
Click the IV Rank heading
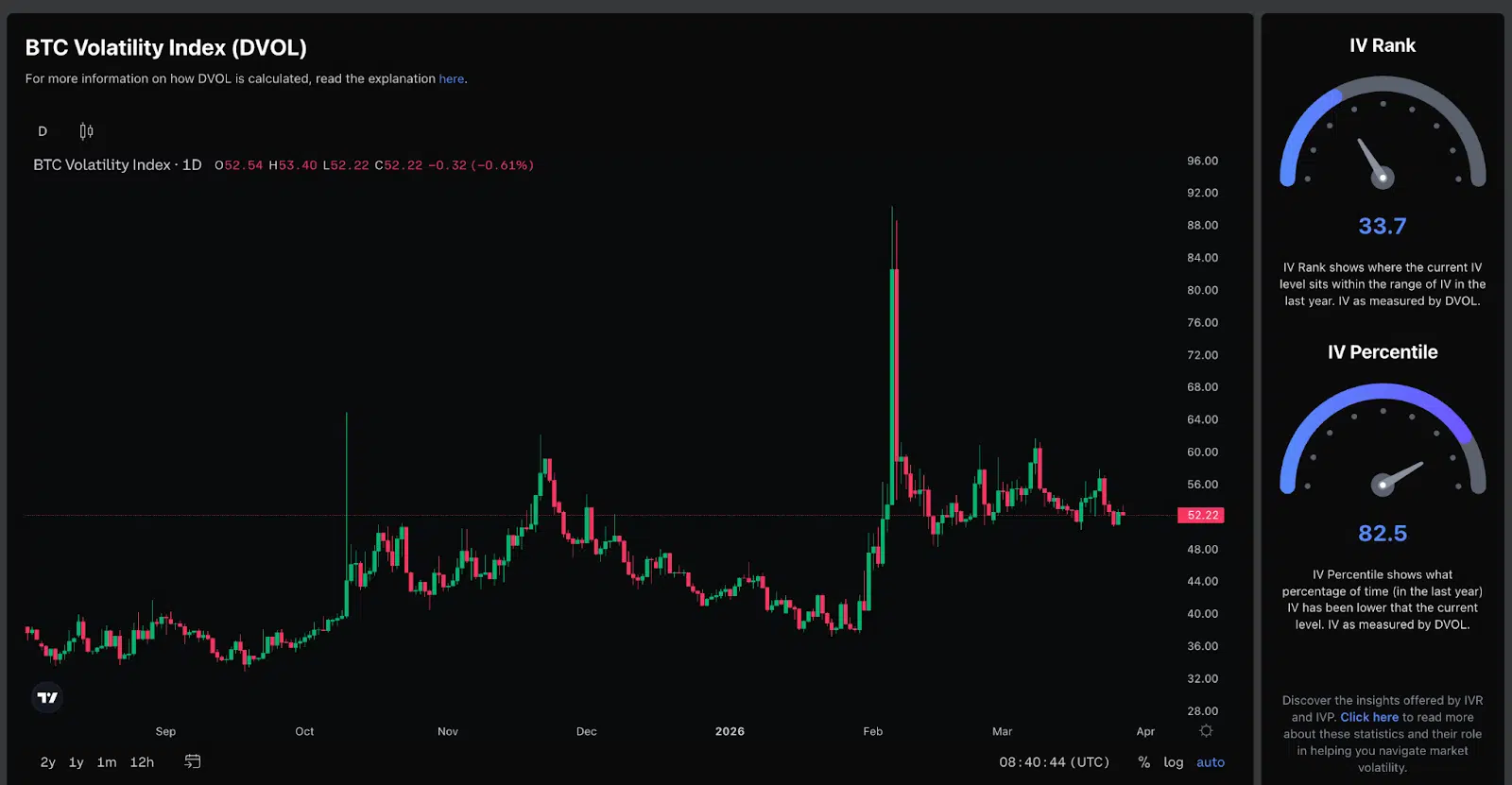(1383, 45)
